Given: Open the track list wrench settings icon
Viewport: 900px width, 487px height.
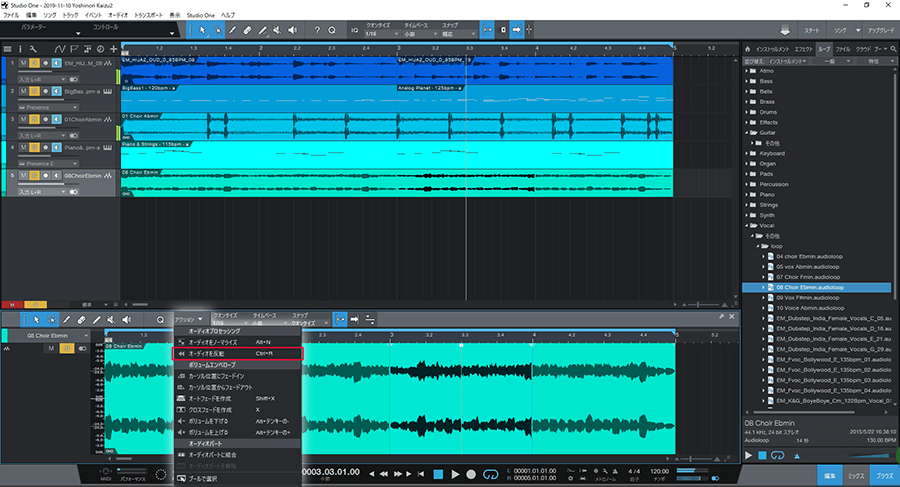Looking at the screenshot, I should click(x=34, y=48).
